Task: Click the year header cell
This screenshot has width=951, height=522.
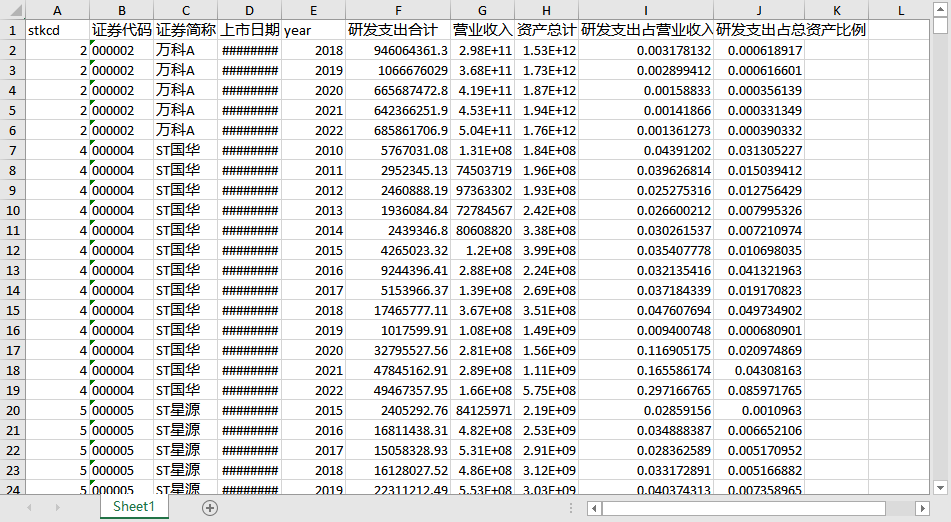Action: coord(314,30)
